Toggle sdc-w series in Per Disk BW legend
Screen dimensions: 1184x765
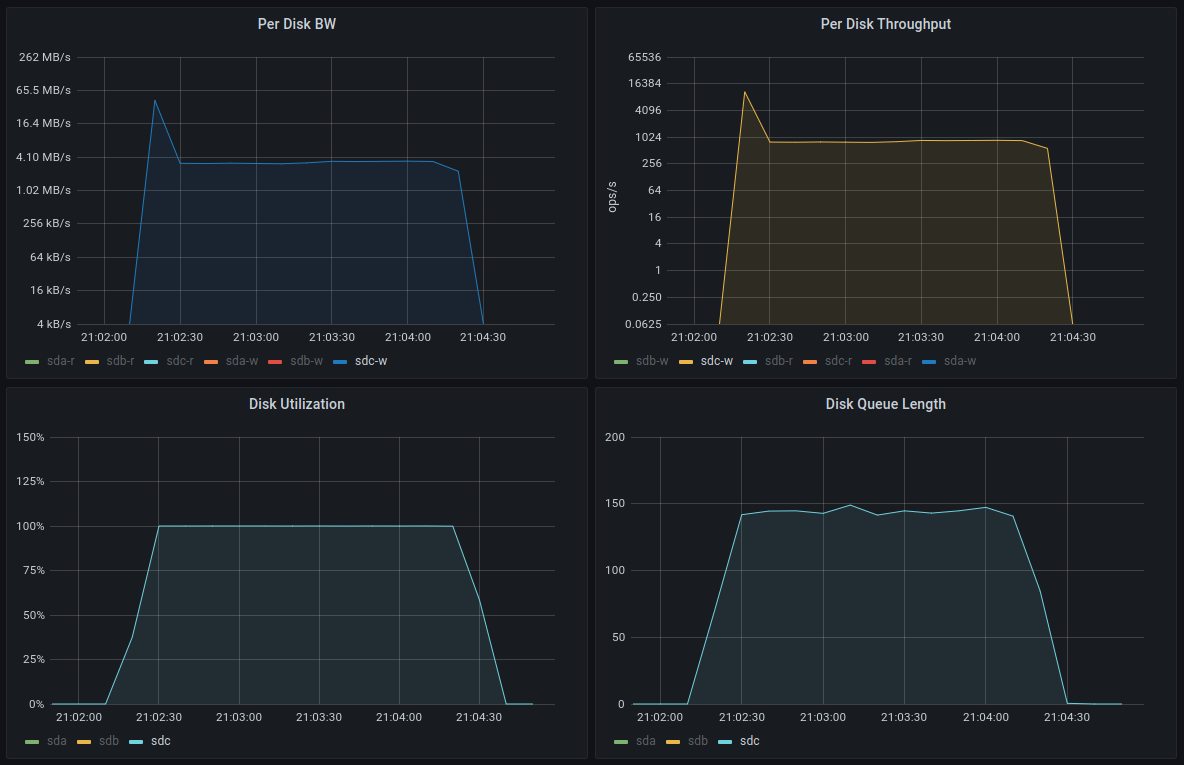[x=370, y=361]
